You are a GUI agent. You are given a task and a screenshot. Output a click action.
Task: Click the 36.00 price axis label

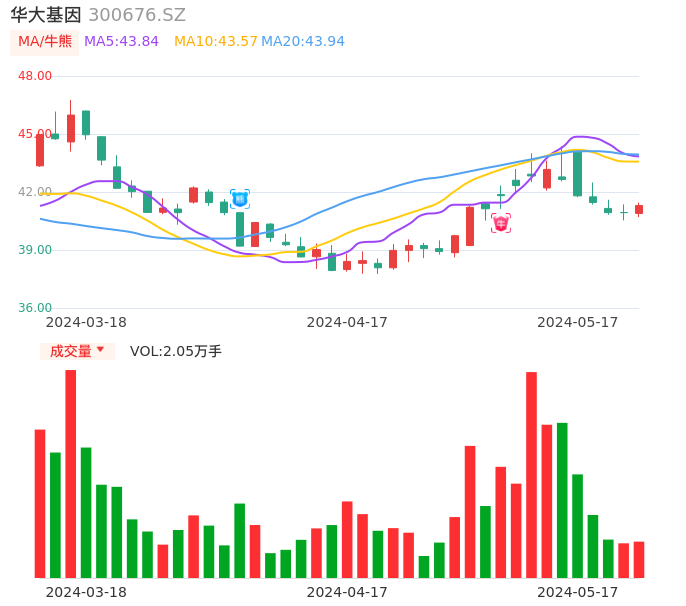pos(35,308)
